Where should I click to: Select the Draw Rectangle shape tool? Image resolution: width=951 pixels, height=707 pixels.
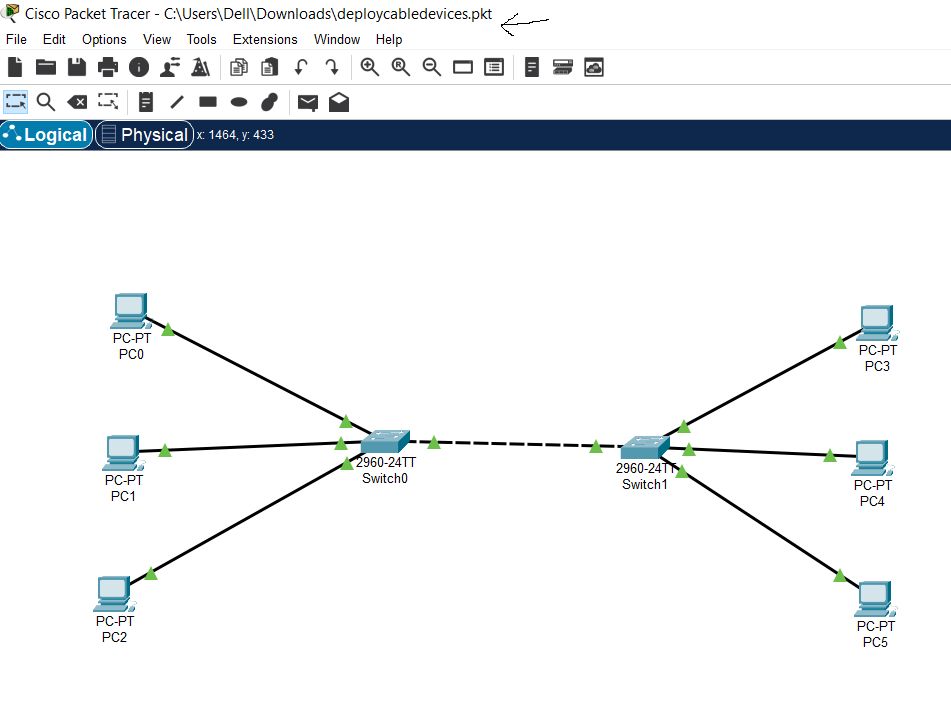[207, 101]
